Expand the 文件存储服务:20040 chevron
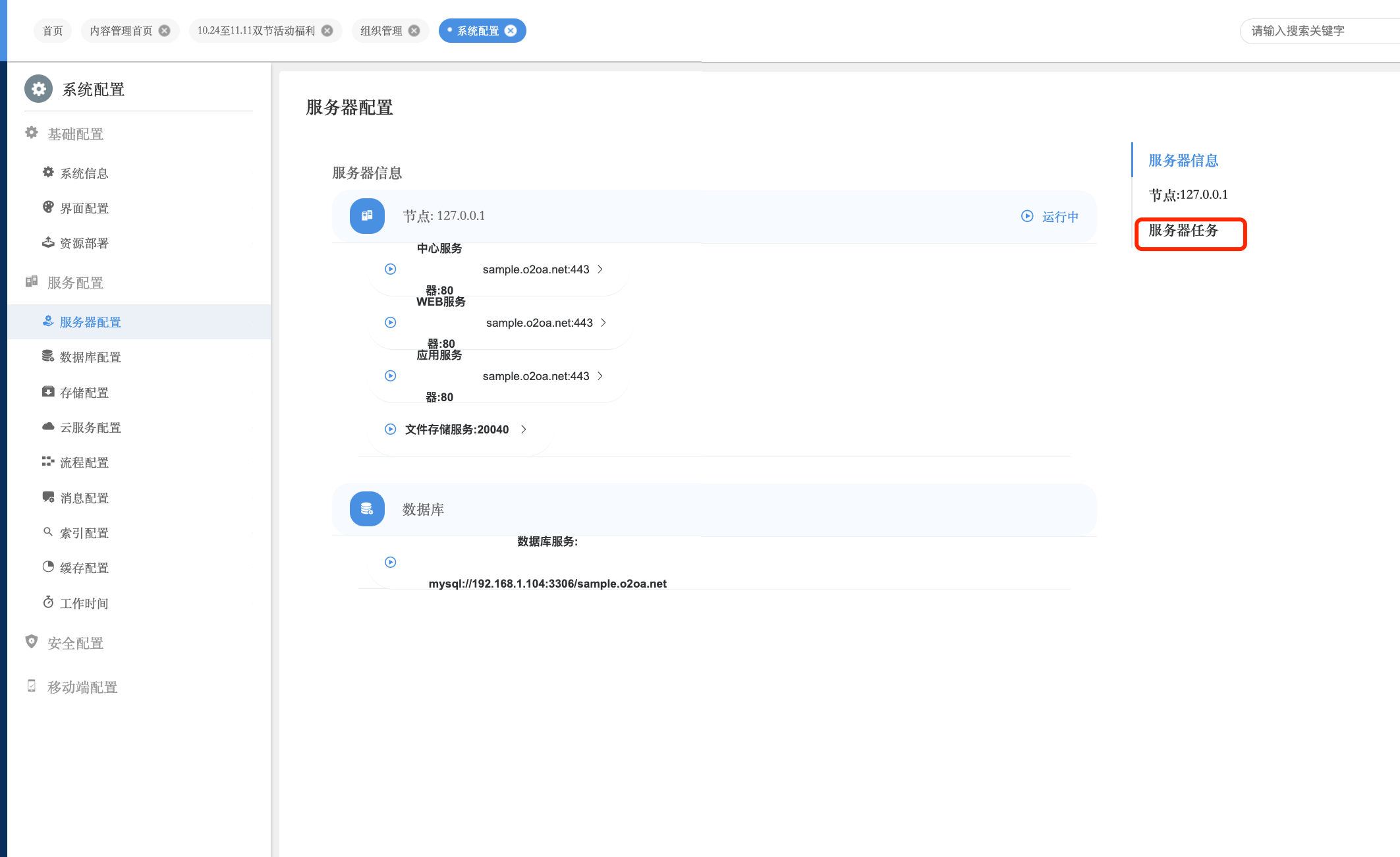The image size is (1400, 857). tap(524, 429)
